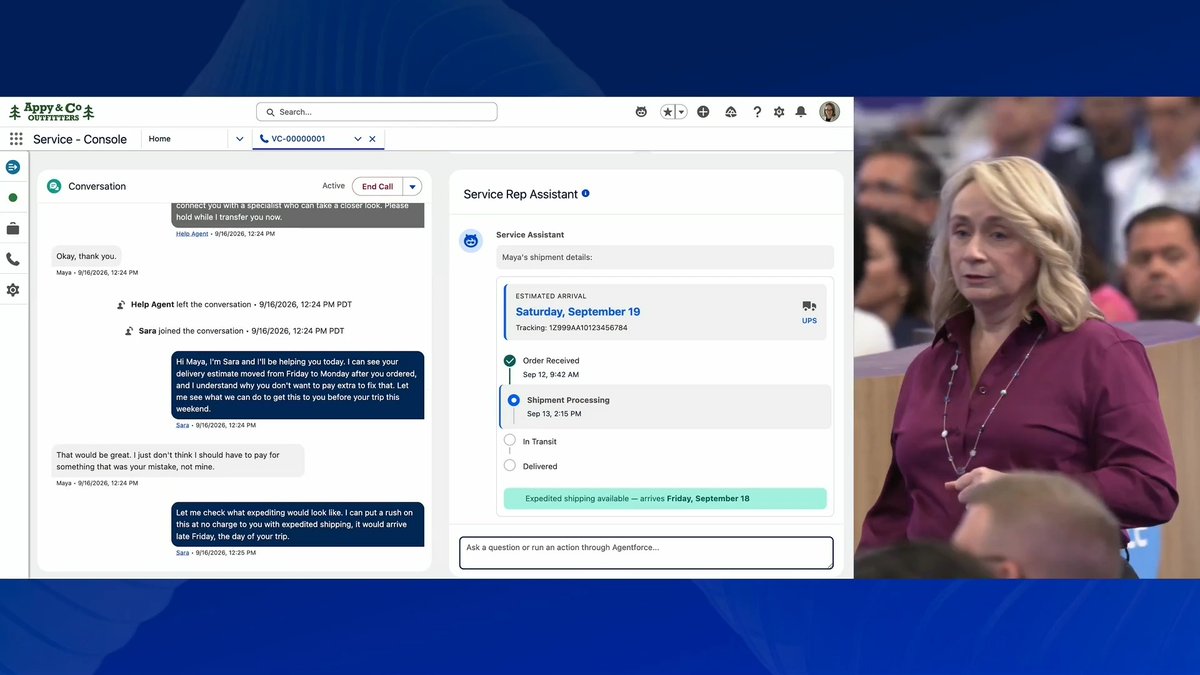Viewport: 1200px width, 675px height.
Task: Open the phone icon in sidebar
Action: pos(13,259)
